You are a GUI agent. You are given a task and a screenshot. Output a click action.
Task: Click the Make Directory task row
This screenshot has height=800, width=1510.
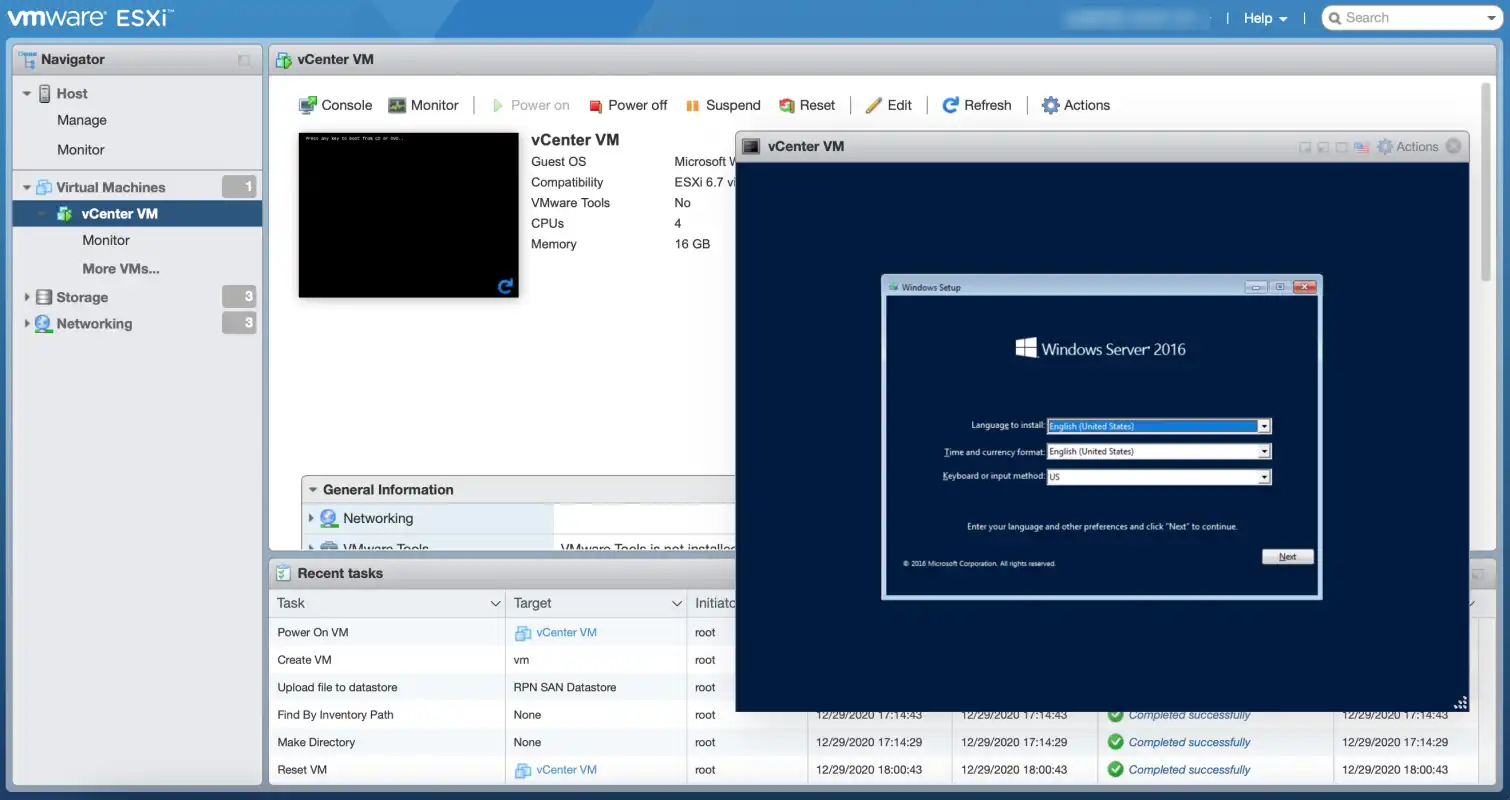click(317, 742)
